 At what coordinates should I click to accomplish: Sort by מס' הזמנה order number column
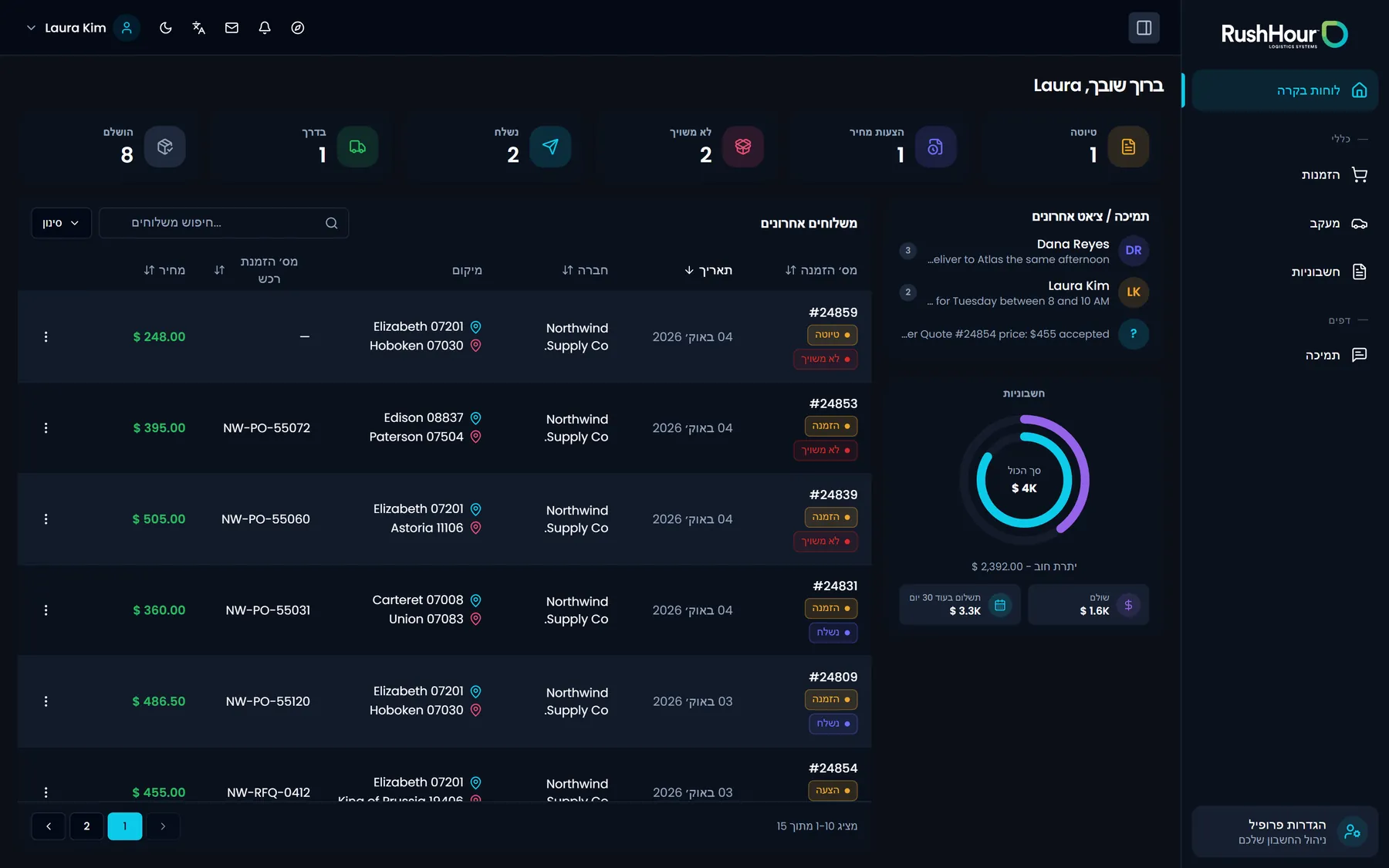821,270
